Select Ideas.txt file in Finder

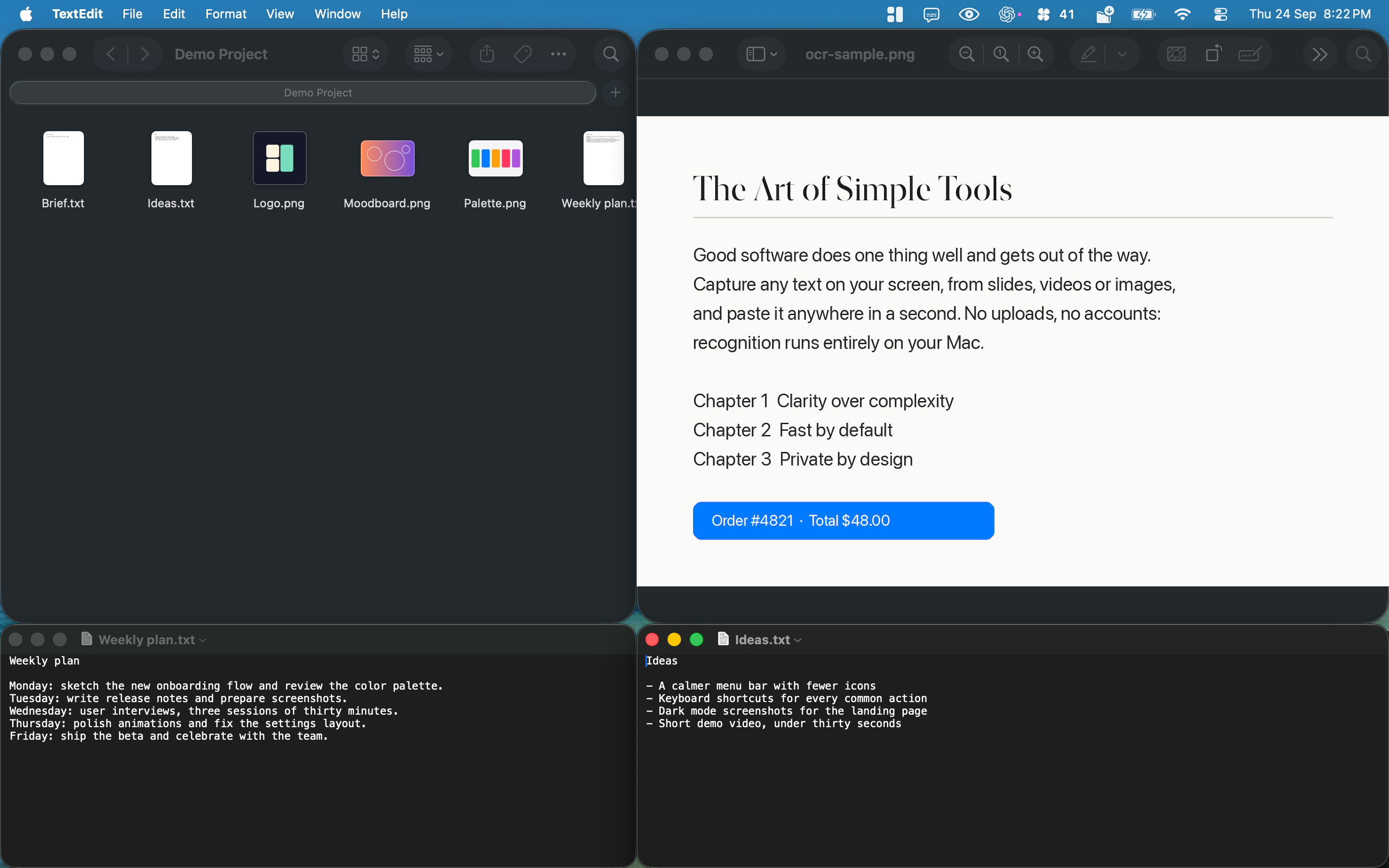pos(171,158)
